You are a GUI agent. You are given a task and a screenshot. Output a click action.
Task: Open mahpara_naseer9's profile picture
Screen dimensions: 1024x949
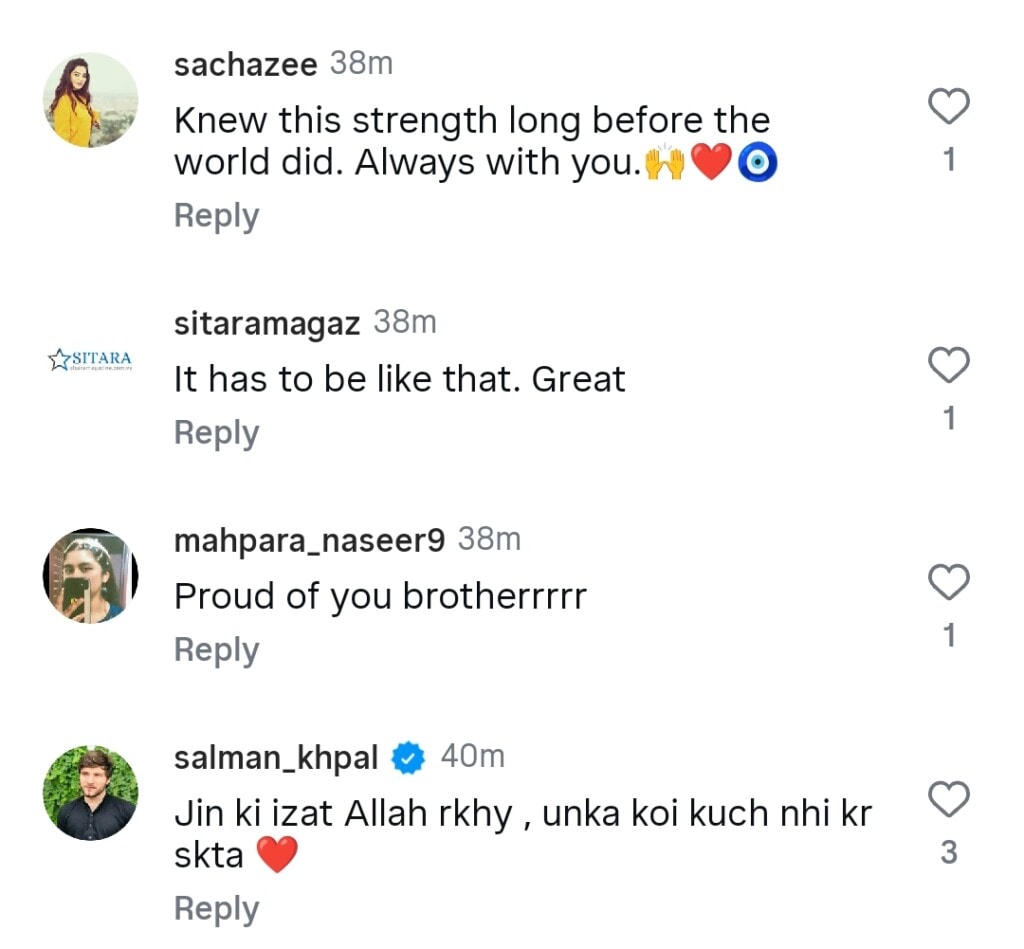[90, 575]
